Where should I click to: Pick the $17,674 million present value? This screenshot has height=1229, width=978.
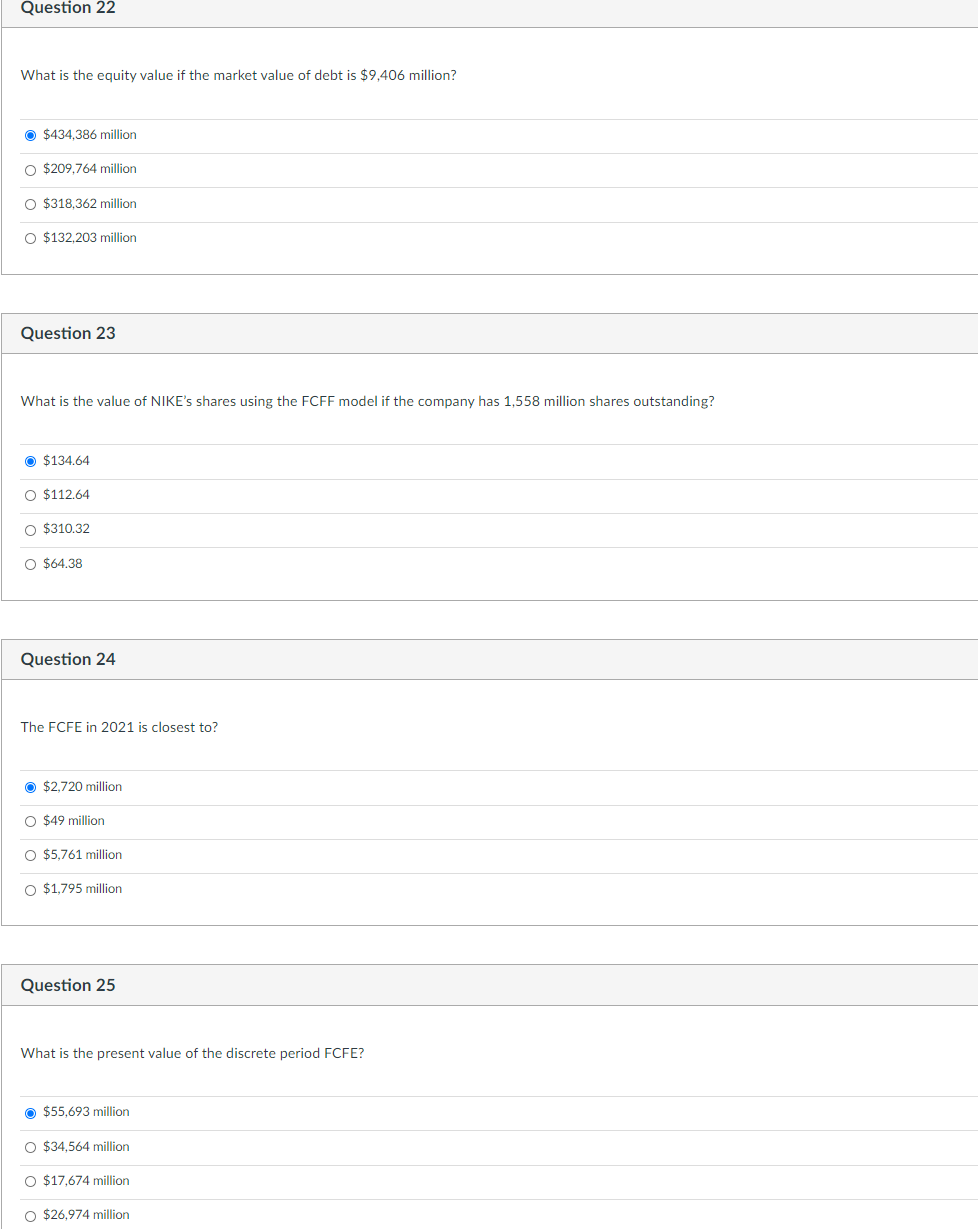31,1181
